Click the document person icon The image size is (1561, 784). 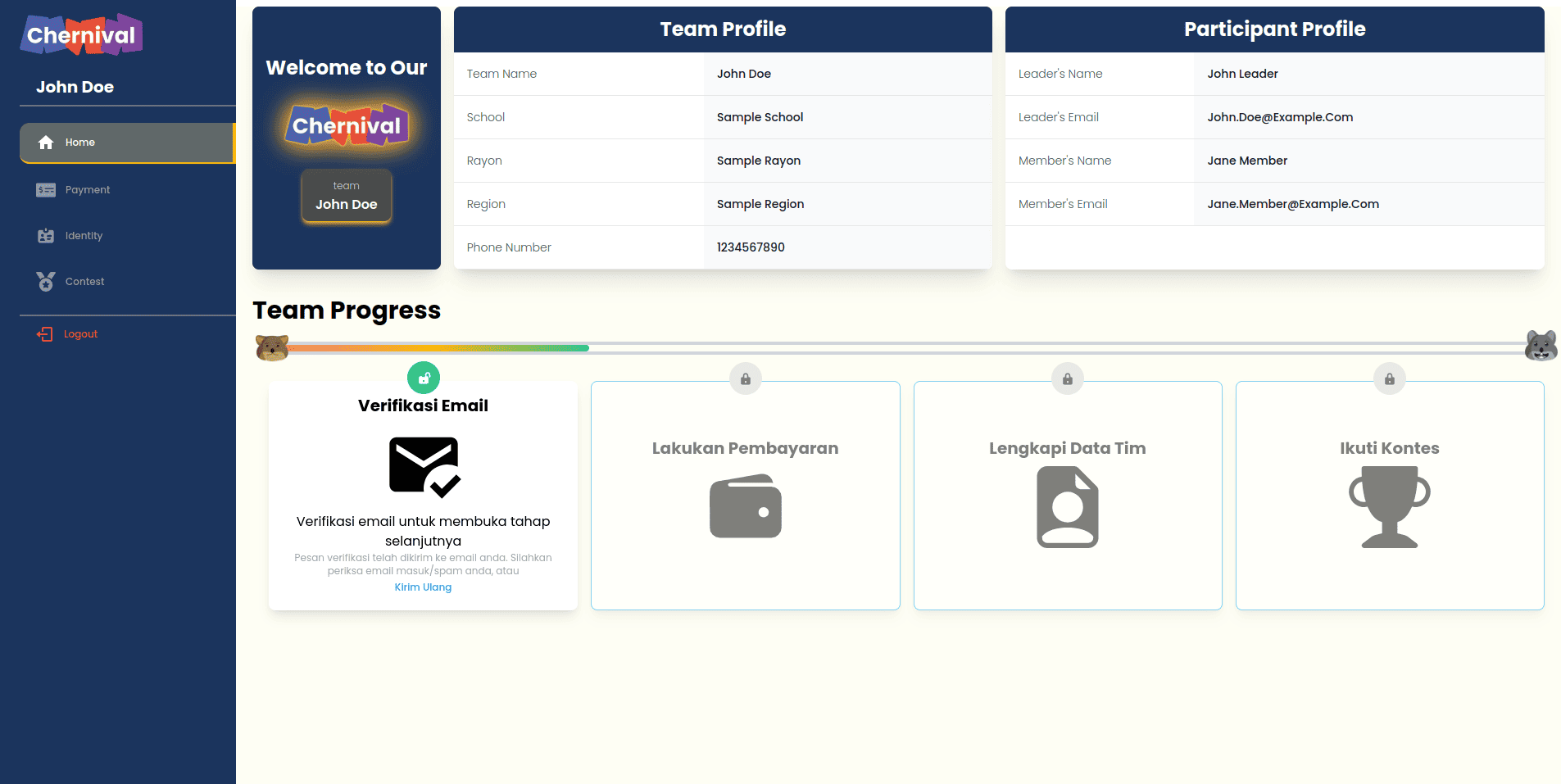pos(1068,507)
